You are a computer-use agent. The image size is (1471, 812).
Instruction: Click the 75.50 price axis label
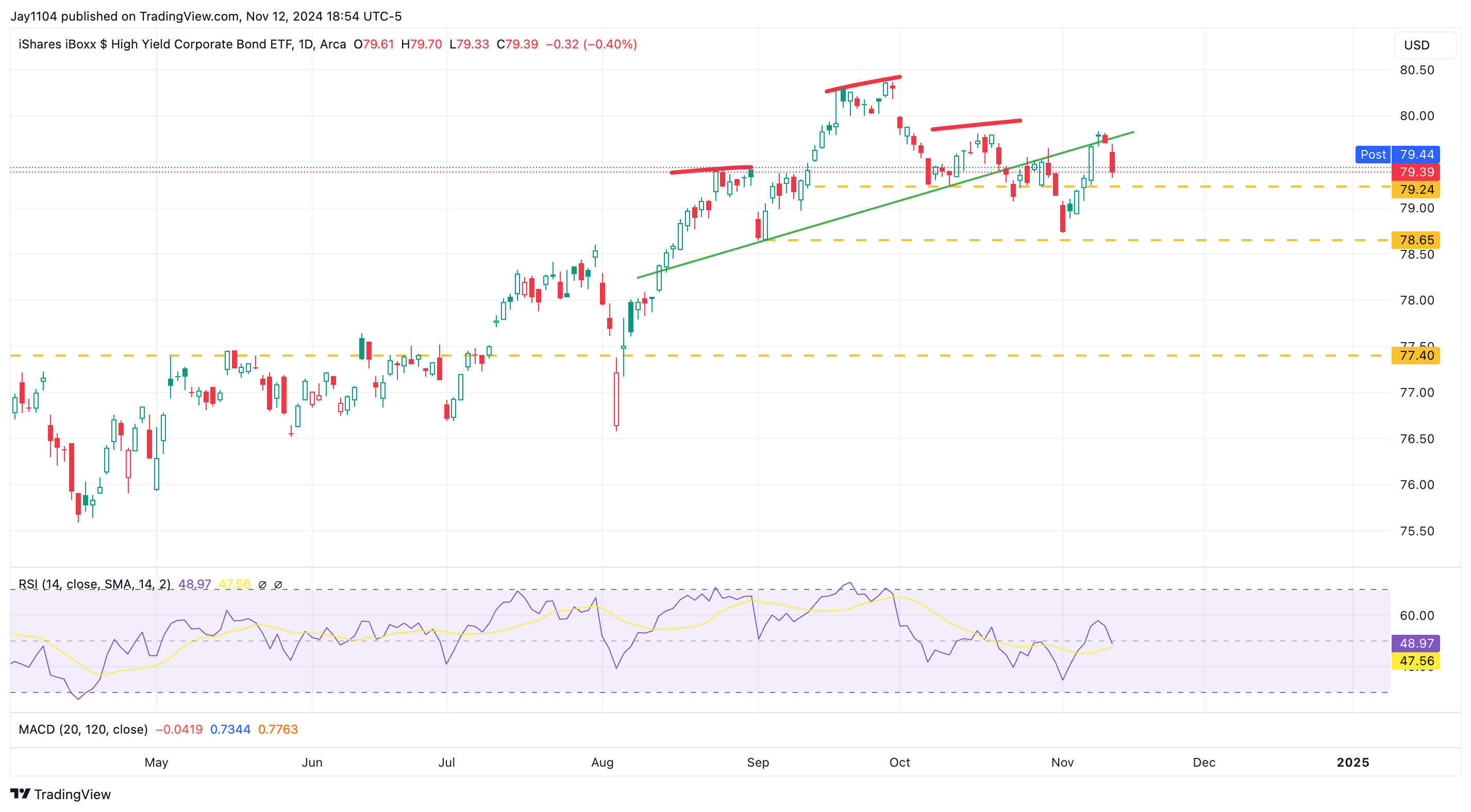pos(1417,531)
